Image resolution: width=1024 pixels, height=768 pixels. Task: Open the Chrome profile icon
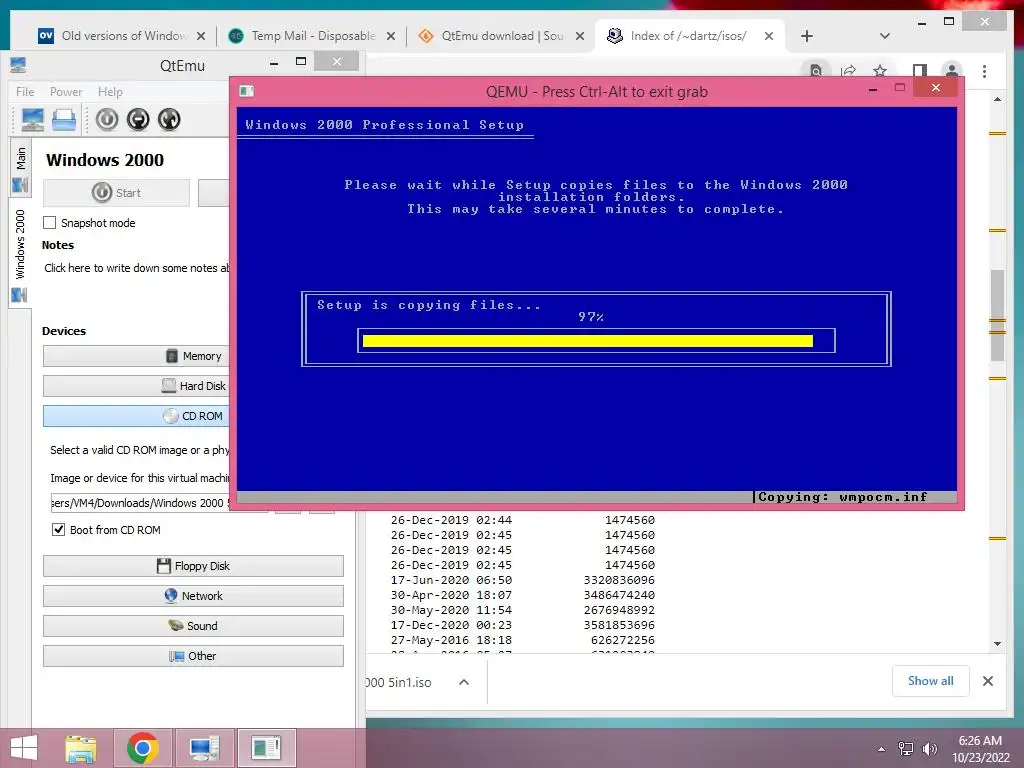(x=952, y=71)
